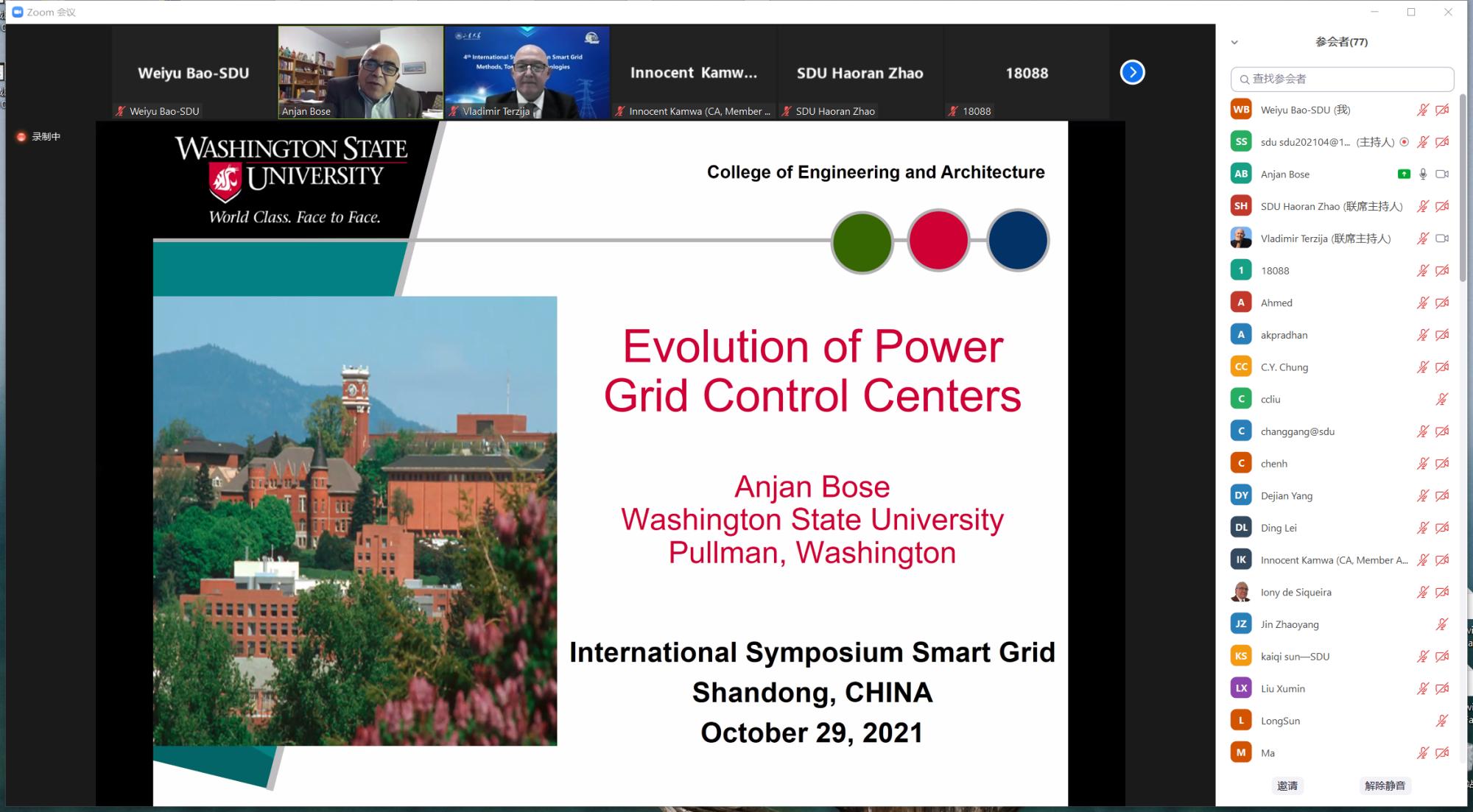This screenshot has width=1473, height=812.
Task: Click Anjan Bose's microphone icon in list
Action: [1423, 174]
